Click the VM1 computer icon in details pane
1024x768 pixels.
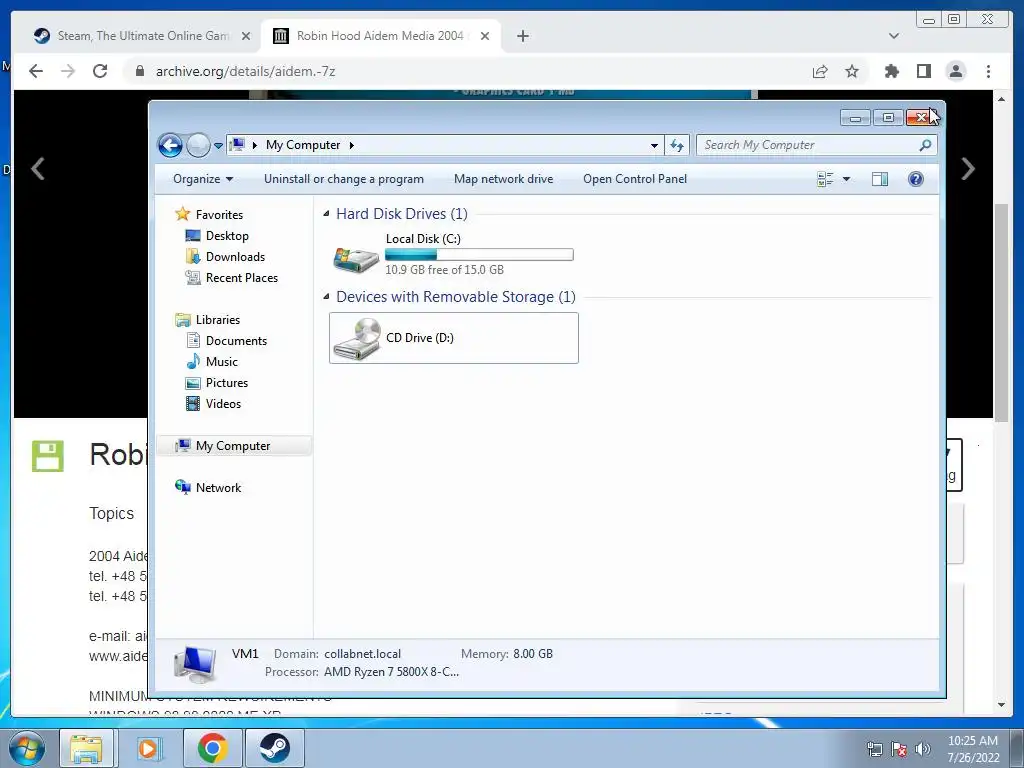click(195, 664)
